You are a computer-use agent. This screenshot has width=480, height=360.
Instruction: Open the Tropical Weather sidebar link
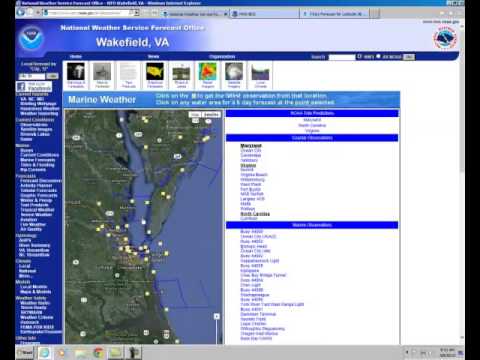click(x=37, y=210)
